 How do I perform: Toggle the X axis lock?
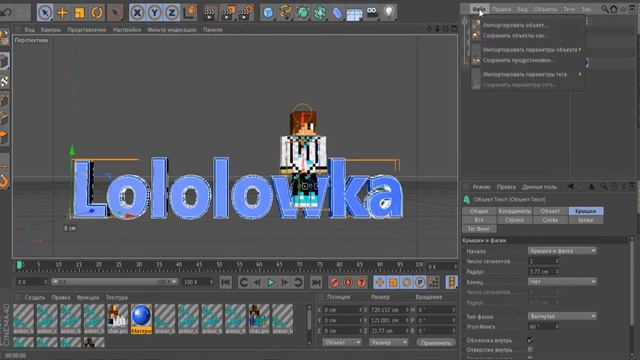point(138,13)
